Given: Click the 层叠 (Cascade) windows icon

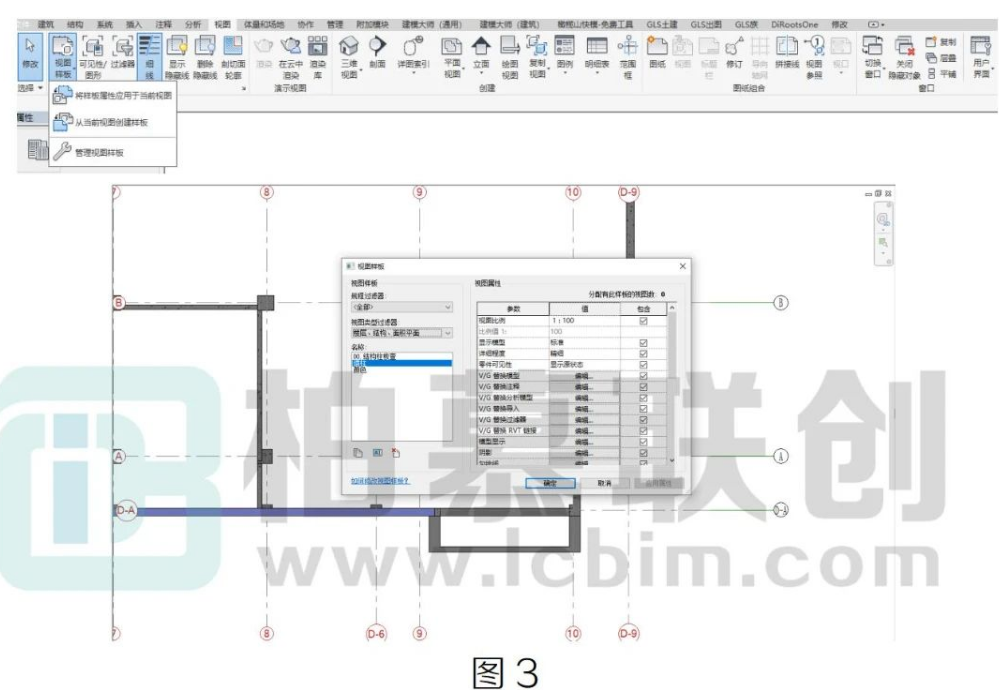Looking at the screenshot, I should [931, 58].
